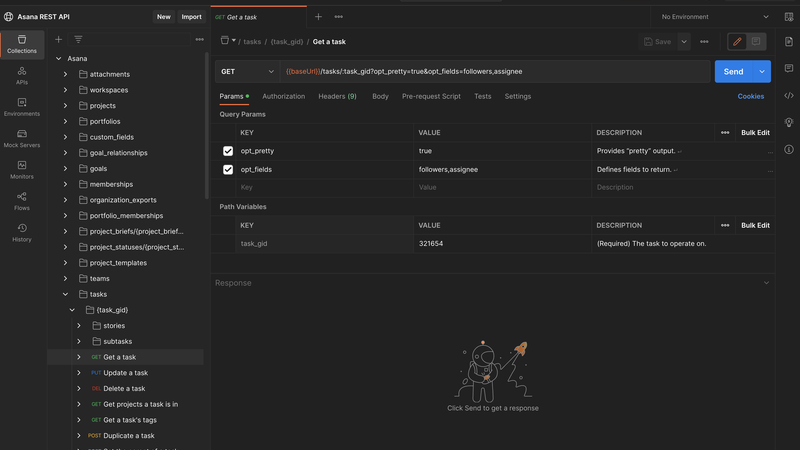This screenshot has width=800, height=450.
Task: Click the collection icon in the breadcrumb
Action: (224, 40)
